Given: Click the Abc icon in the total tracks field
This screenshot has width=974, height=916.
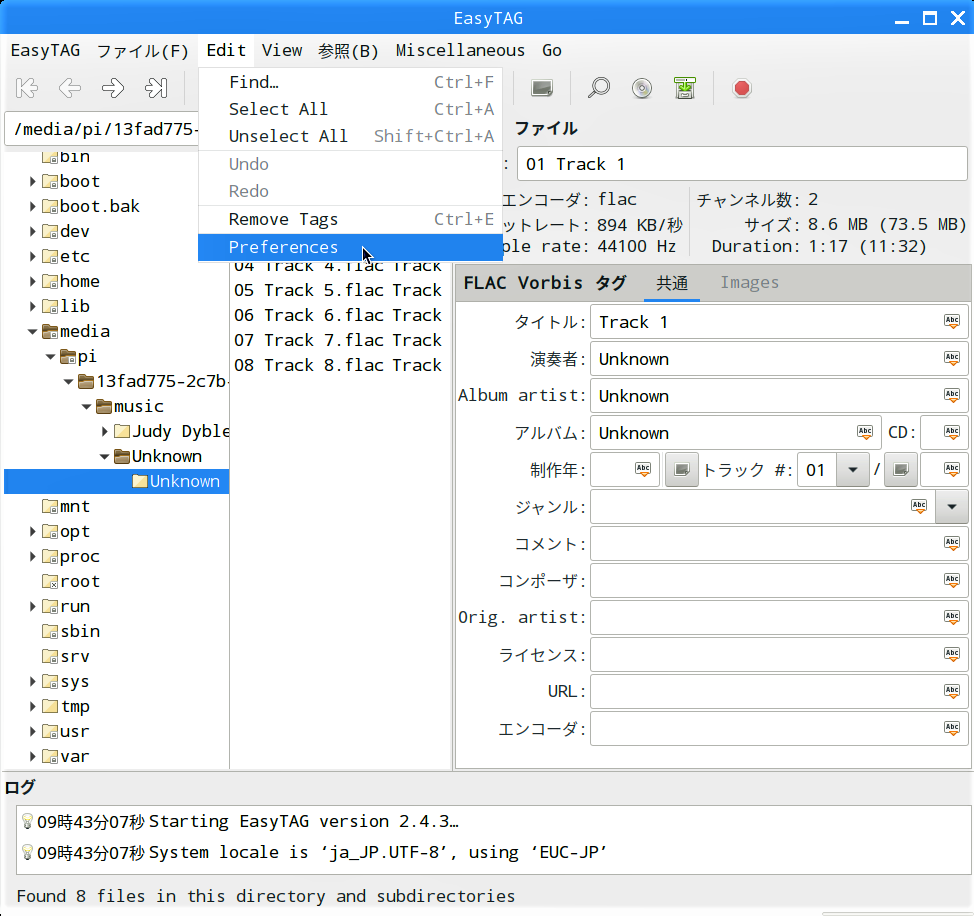Looking at the screenshot, I should coord(952,469).
